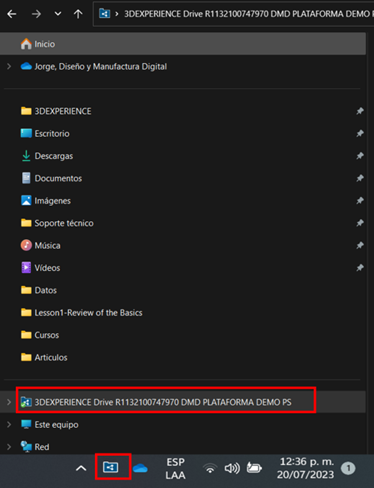Unpin Vídeos from quick access
This screenshot has width=374, height=488.
(360, 268)
